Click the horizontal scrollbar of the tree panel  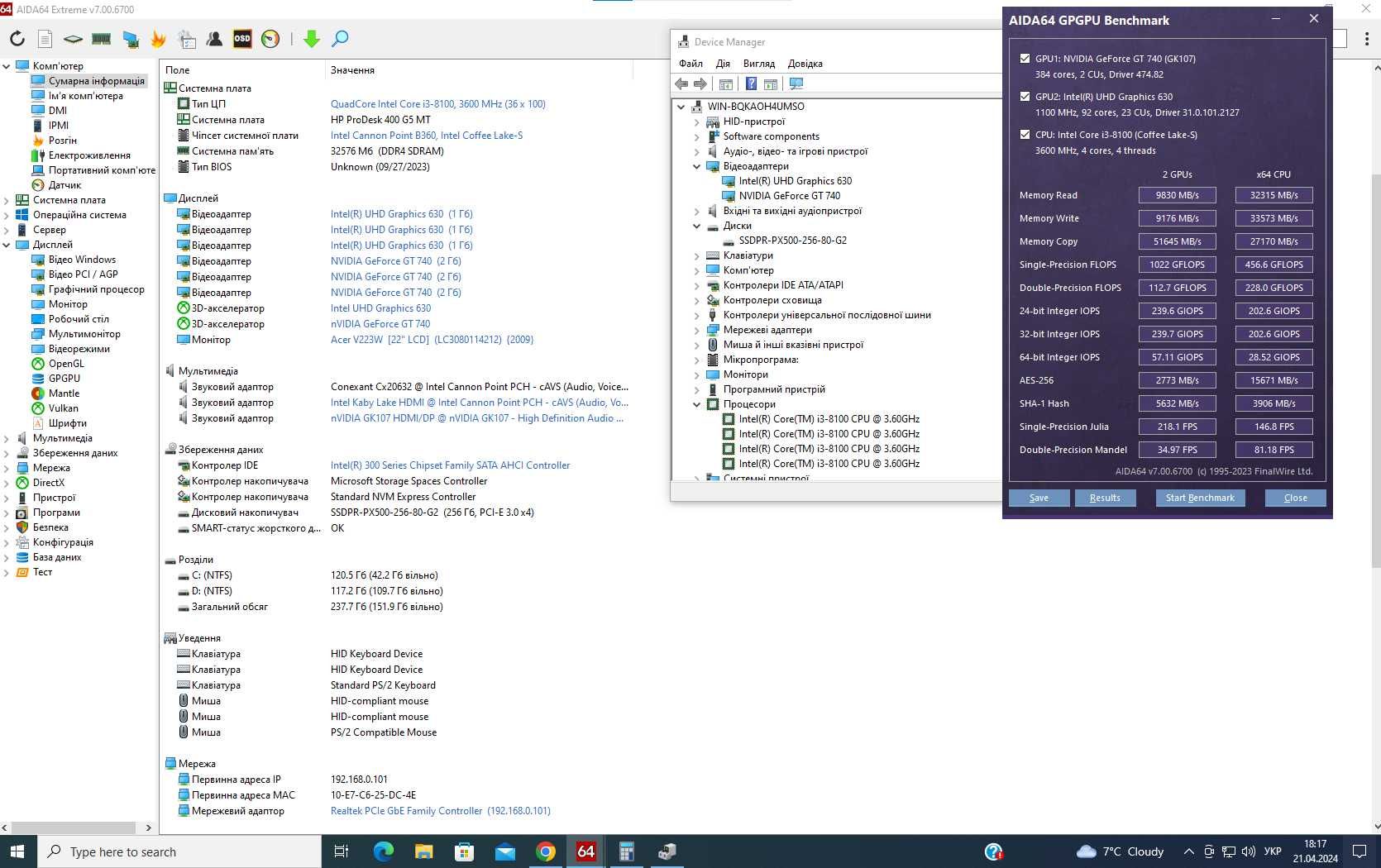coord(73,827)
